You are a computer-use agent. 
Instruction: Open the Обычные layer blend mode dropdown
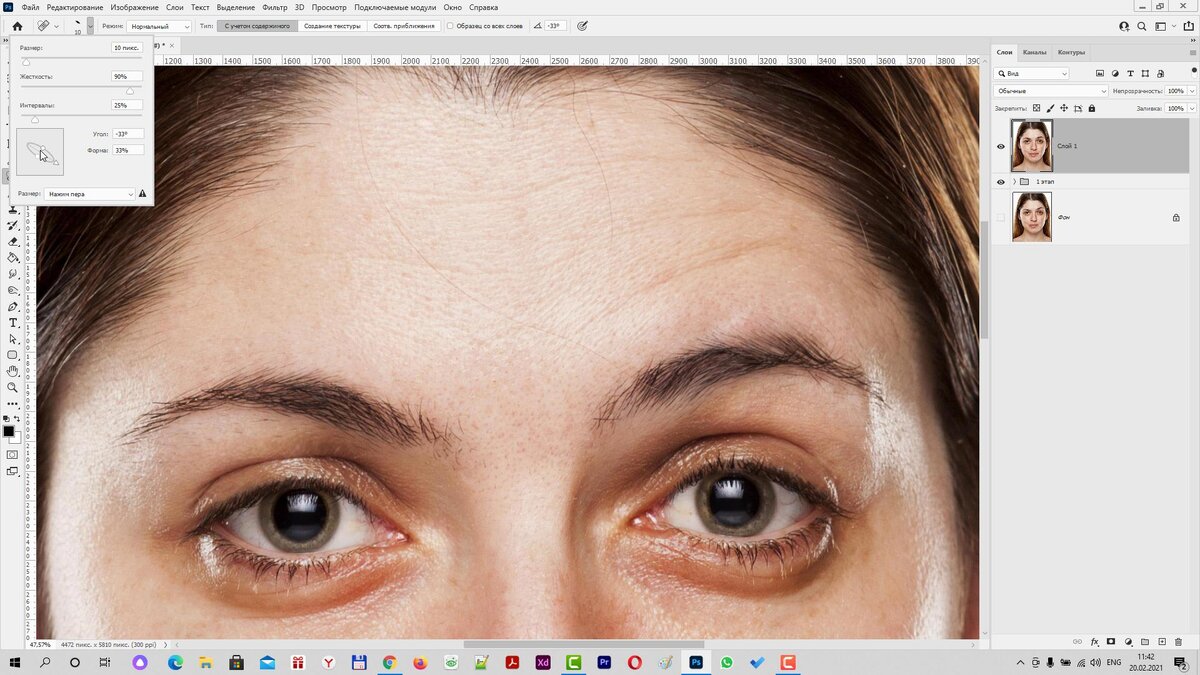coord(1051,91)
